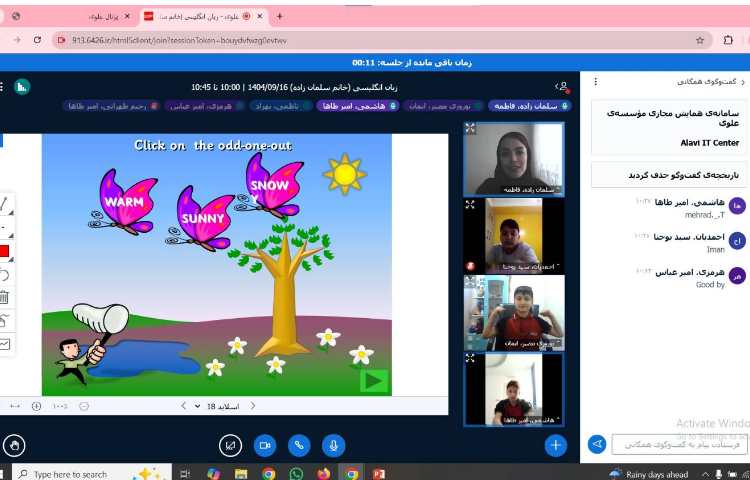Open the slide 18 selector dropdown
This screenshot has width=750, height=480.
pyautogui.click(x=218, y=406)
